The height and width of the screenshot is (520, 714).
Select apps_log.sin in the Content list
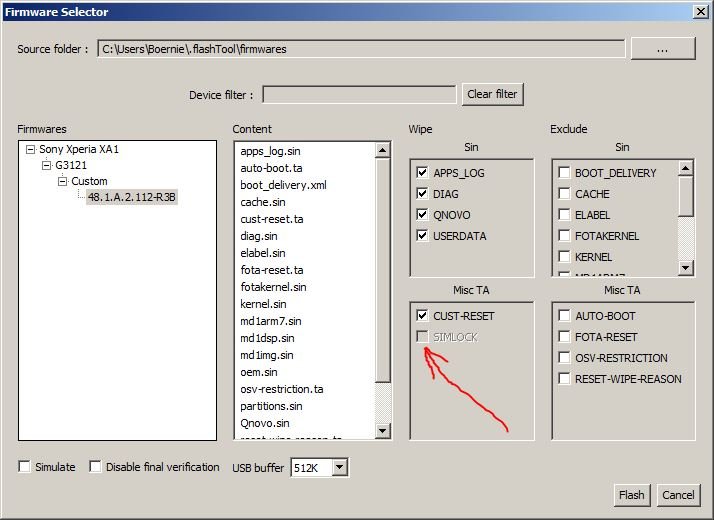tap(270, 151)
